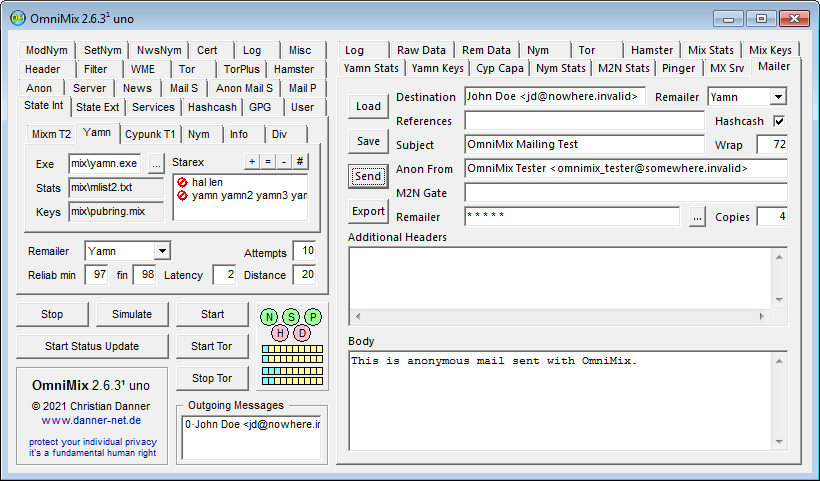Select the 'yamn yamn2 yamn3' Starex entry
Screen dimensions: 820x481
242,196
